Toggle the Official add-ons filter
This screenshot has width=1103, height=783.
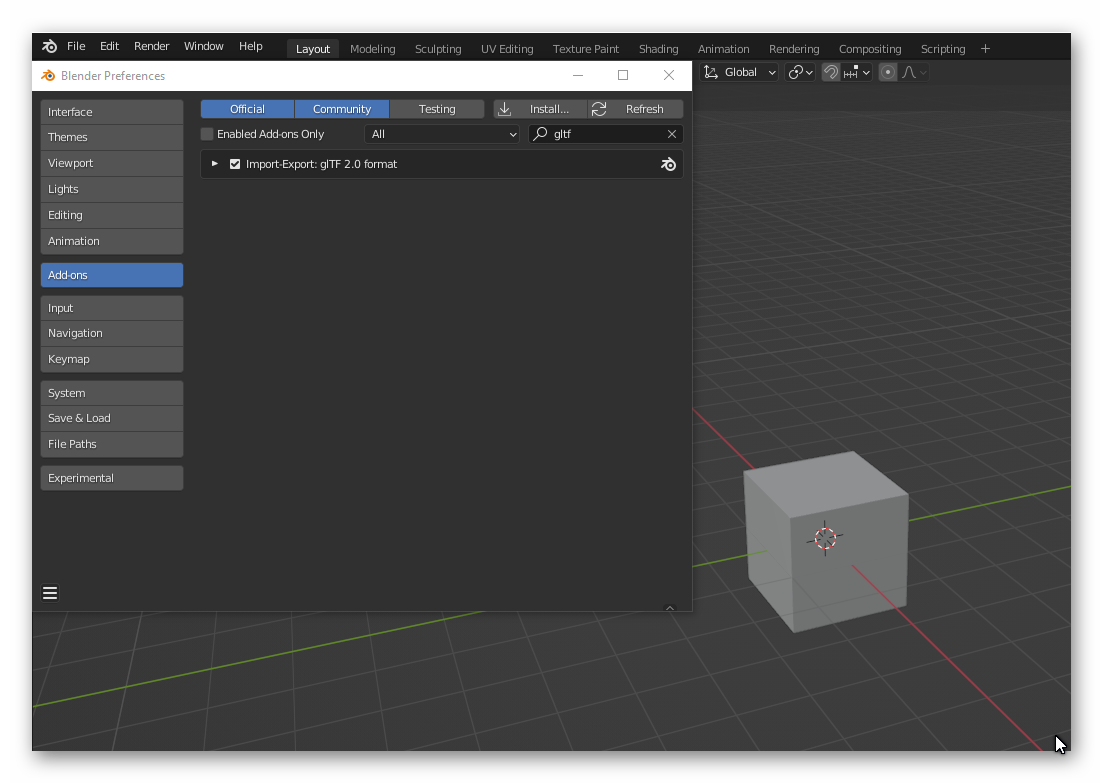coord(247,109)
